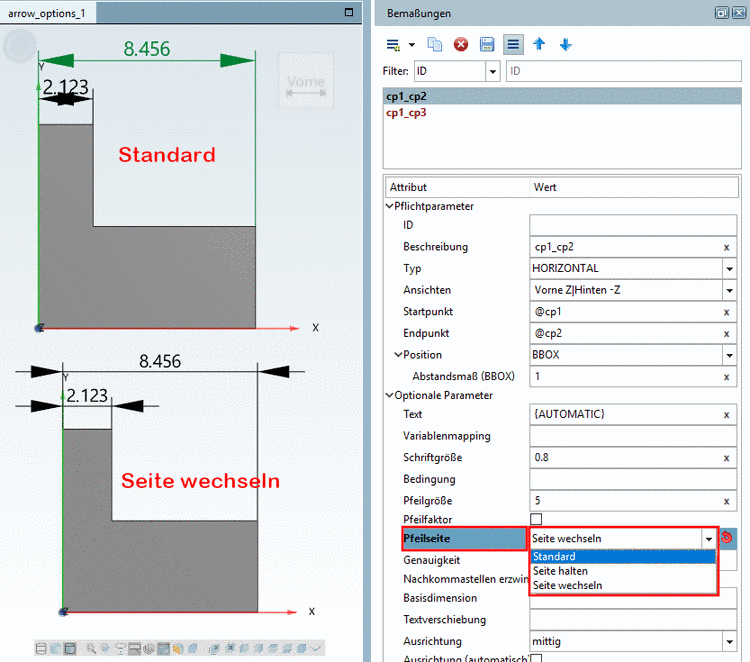Viewport: 750px width, 662px height.
Task: Switch to the arrow_options_1 tab
Action: click(47, 13)
